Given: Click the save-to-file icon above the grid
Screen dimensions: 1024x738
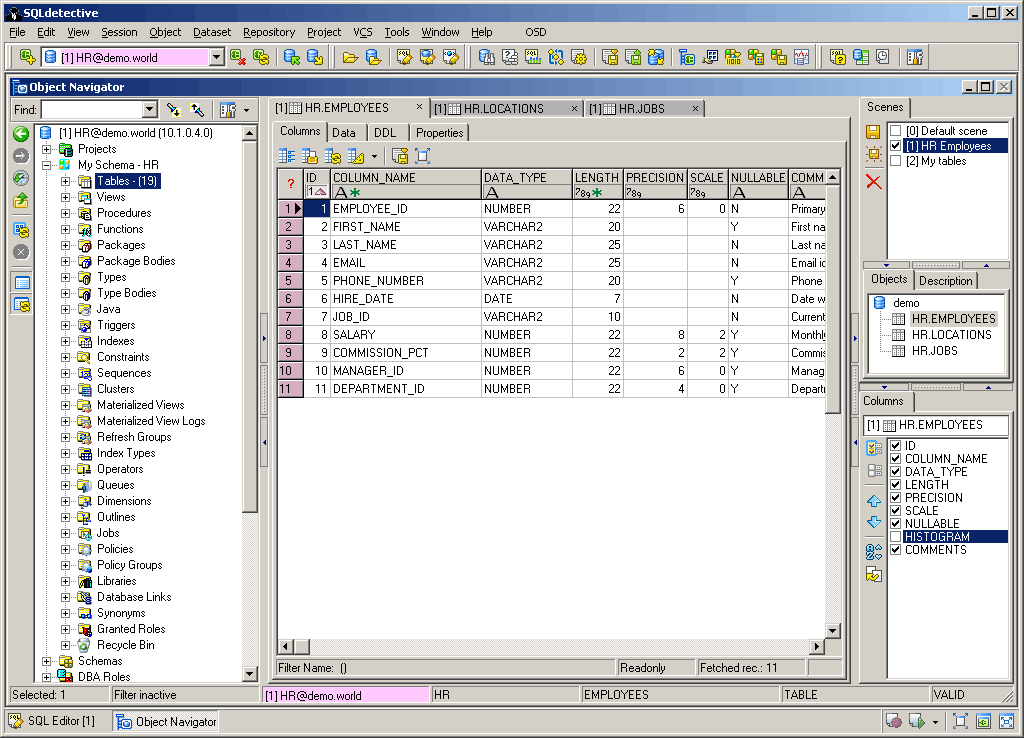Looking at the screenshot, I should 400,155.
